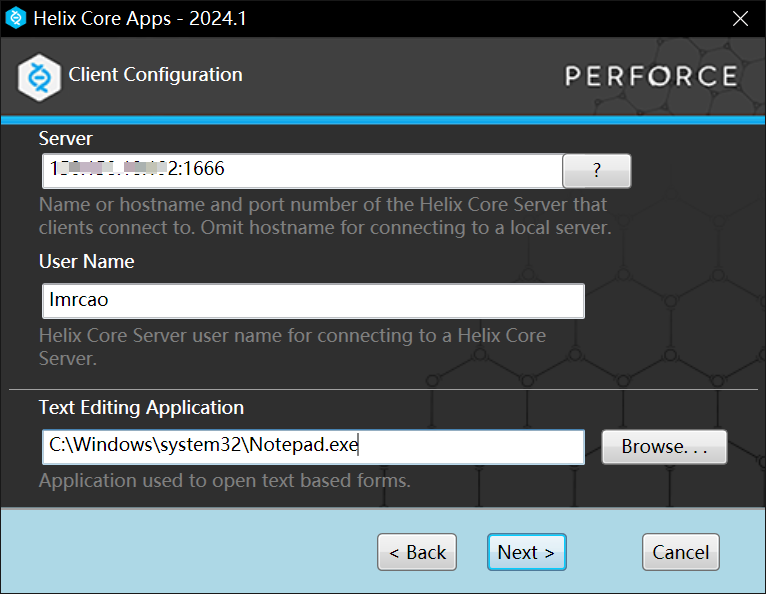
Task: Click the PERFORCE logo
Action: 651,76
